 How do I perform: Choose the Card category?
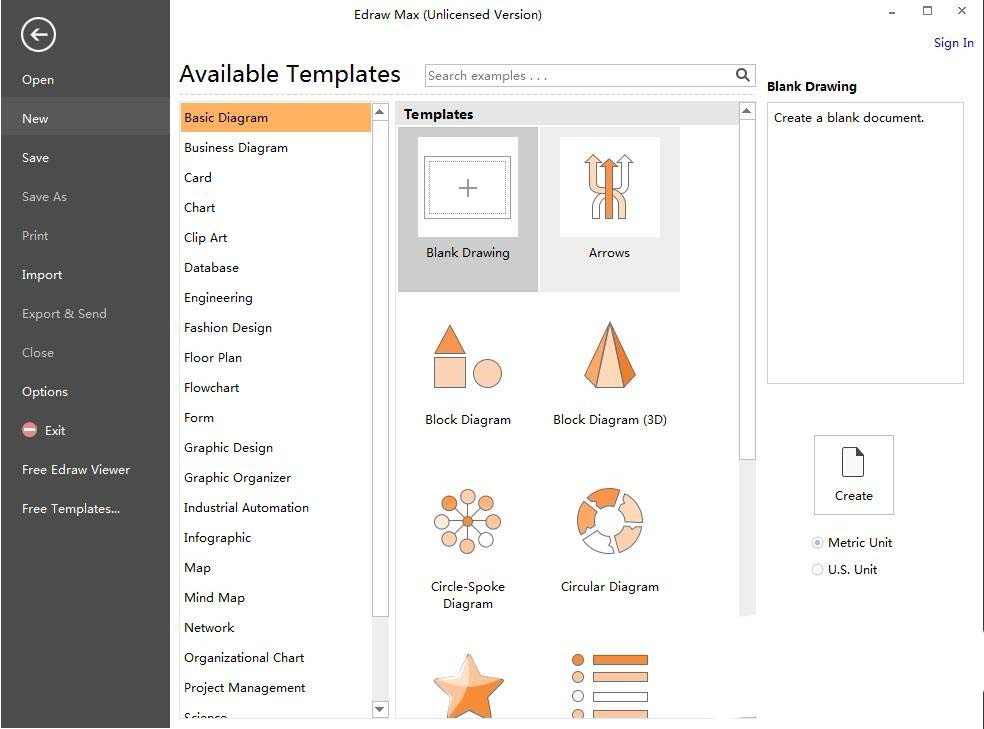point(198,178)
